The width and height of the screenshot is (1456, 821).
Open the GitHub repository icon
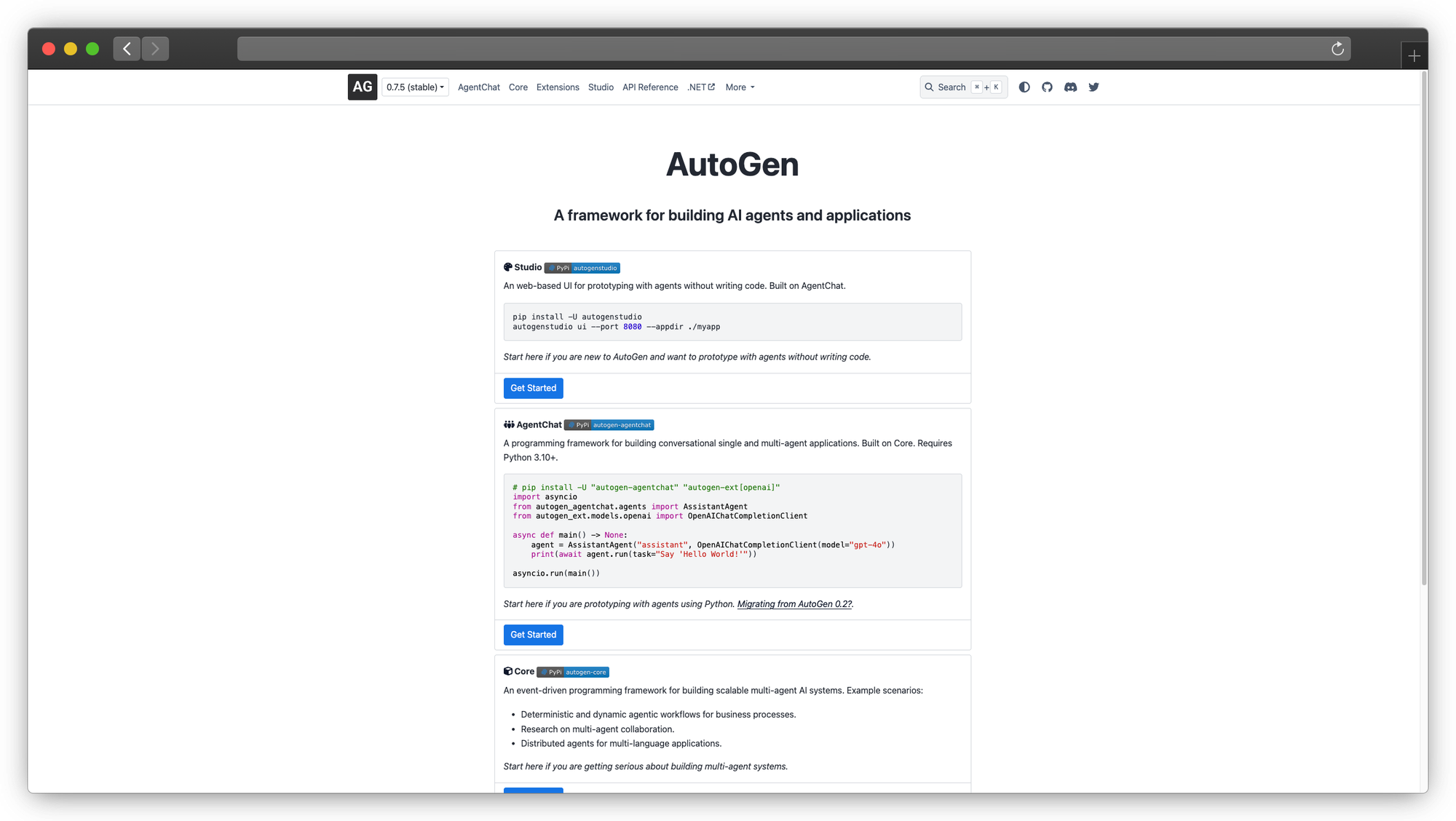tap(1047, 87)
